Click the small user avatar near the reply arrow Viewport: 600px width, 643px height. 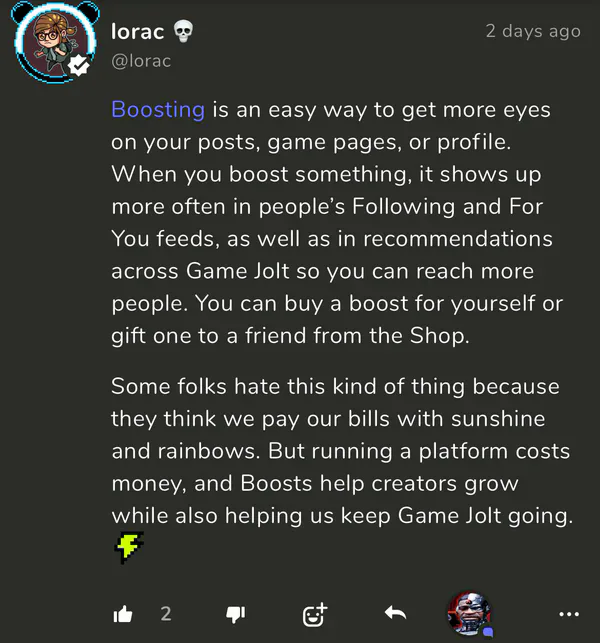[x=468, y=611]
